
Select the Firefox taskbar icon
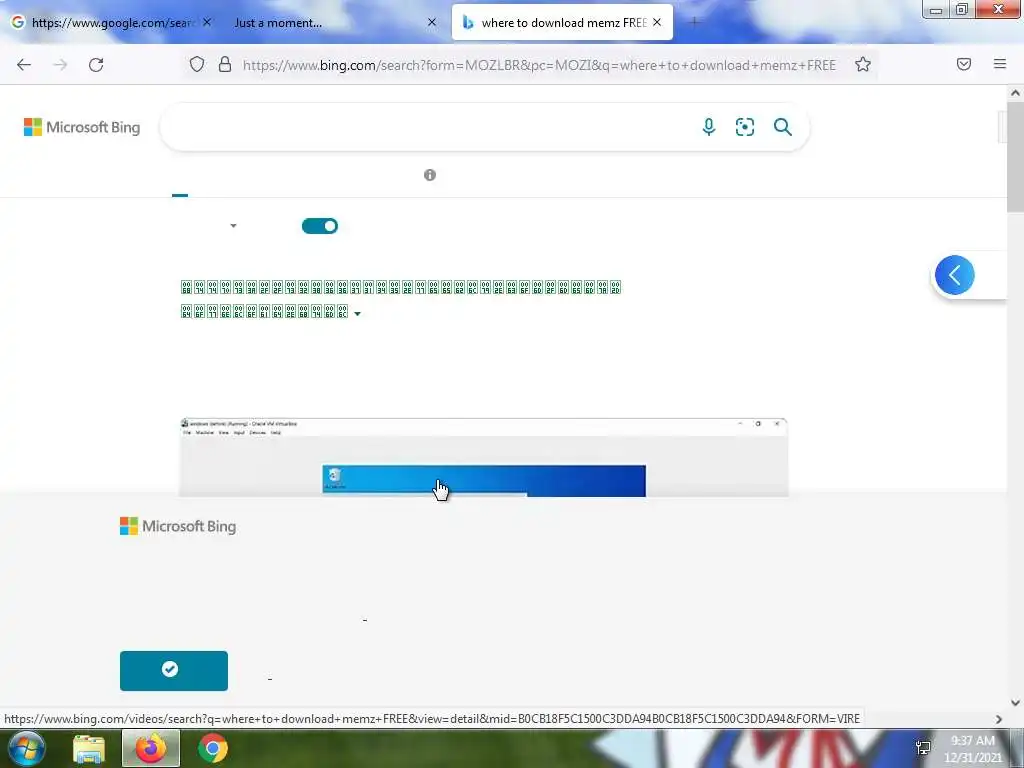[151, 748]
